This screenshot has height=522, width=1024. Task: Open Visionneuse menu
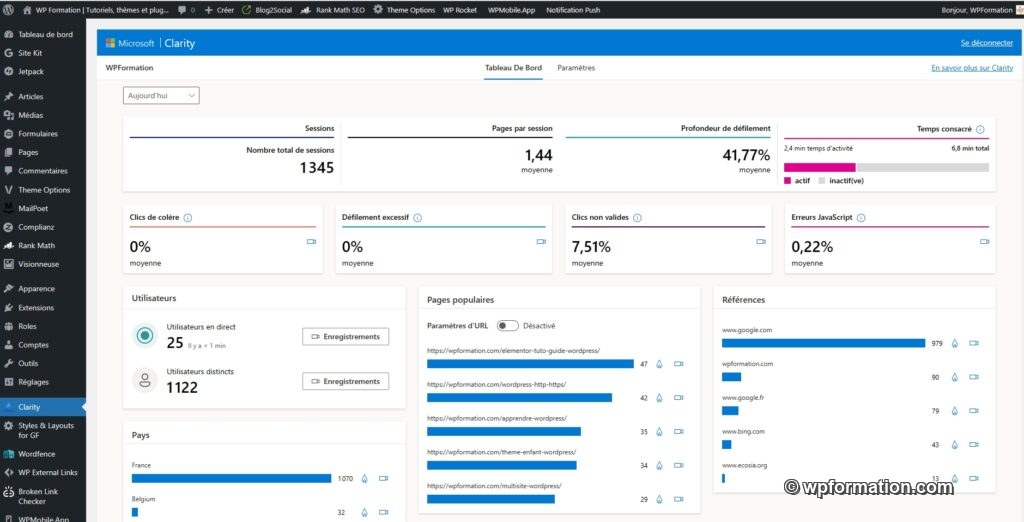coord(42,265)
